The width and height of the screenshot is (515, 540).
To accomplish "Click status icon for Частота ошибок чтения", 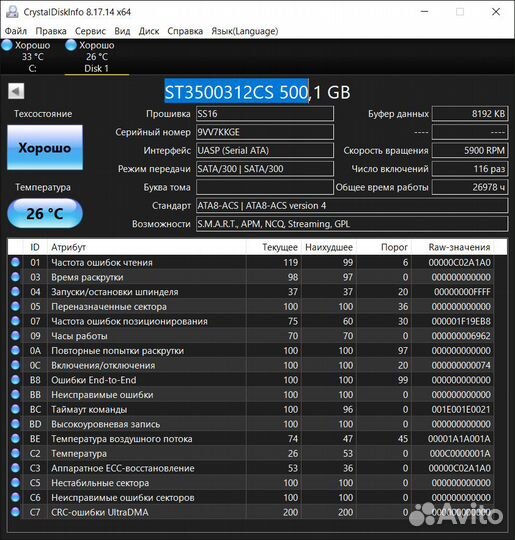I will pos(15,262).
